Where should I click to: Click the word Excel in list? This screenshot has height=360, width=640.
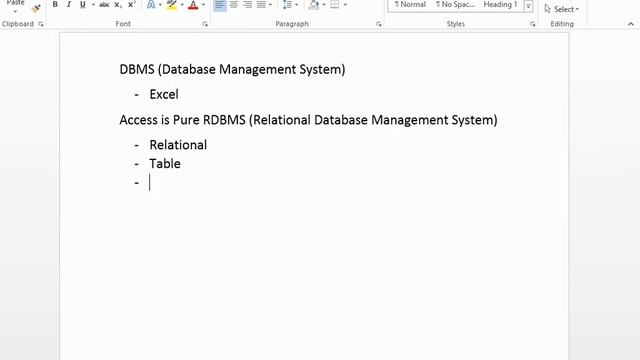(164, 94)
